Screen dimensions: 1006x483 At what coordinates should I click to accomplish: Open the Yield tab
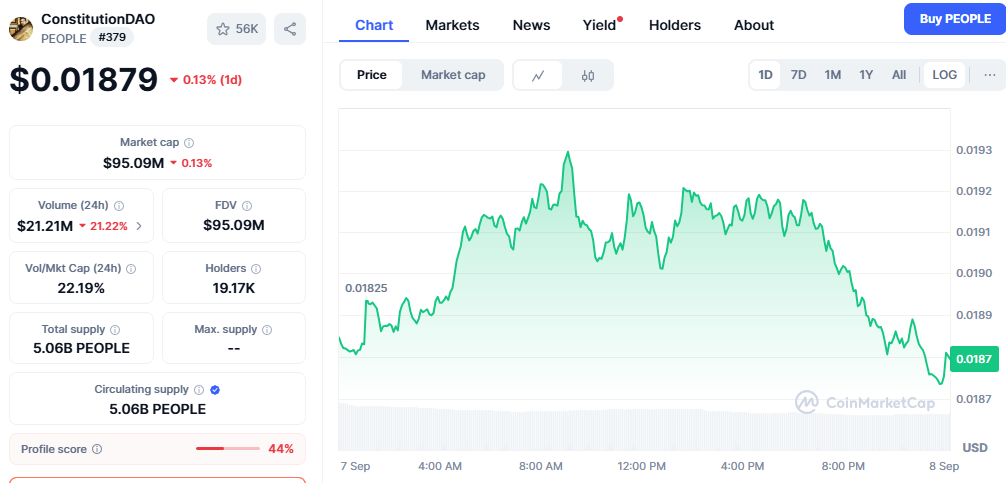point(599,25)
